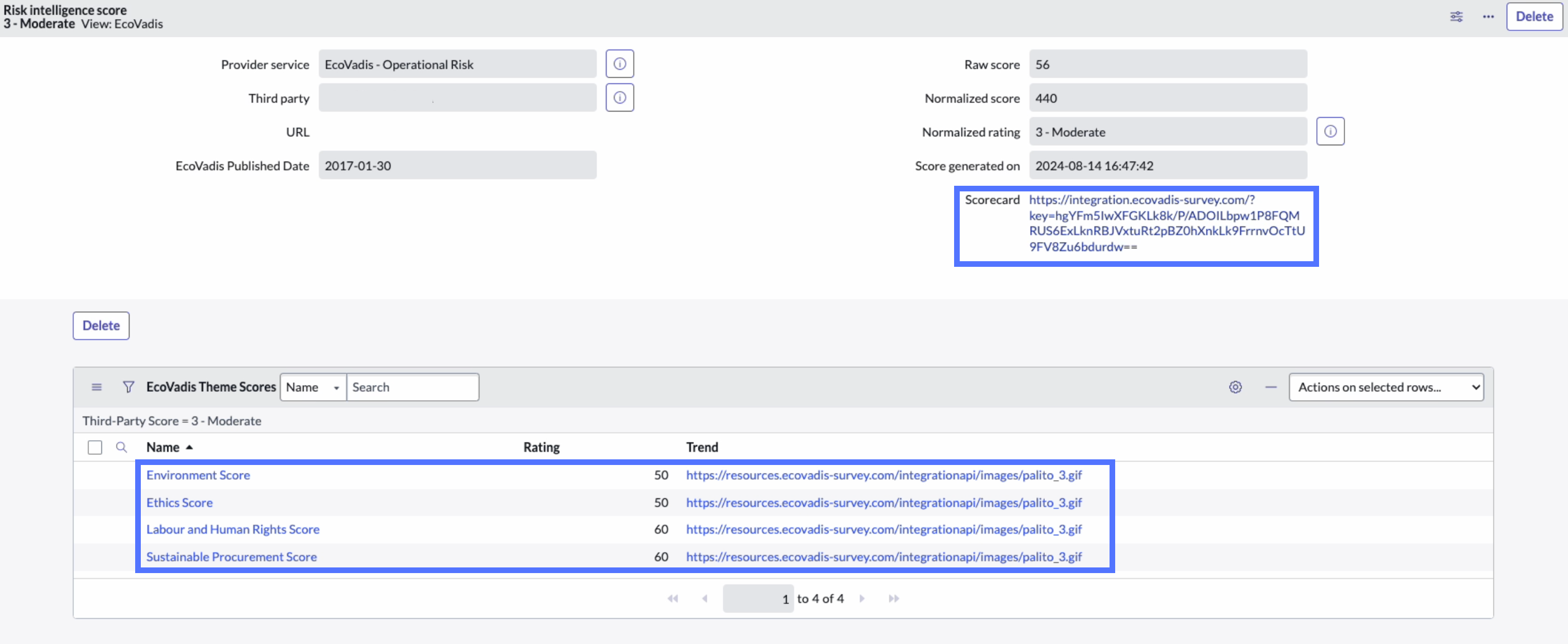Open the Name search field dropdown
Screen dimensions: 1568x644
pyautogui.click(x=313, y=387)
